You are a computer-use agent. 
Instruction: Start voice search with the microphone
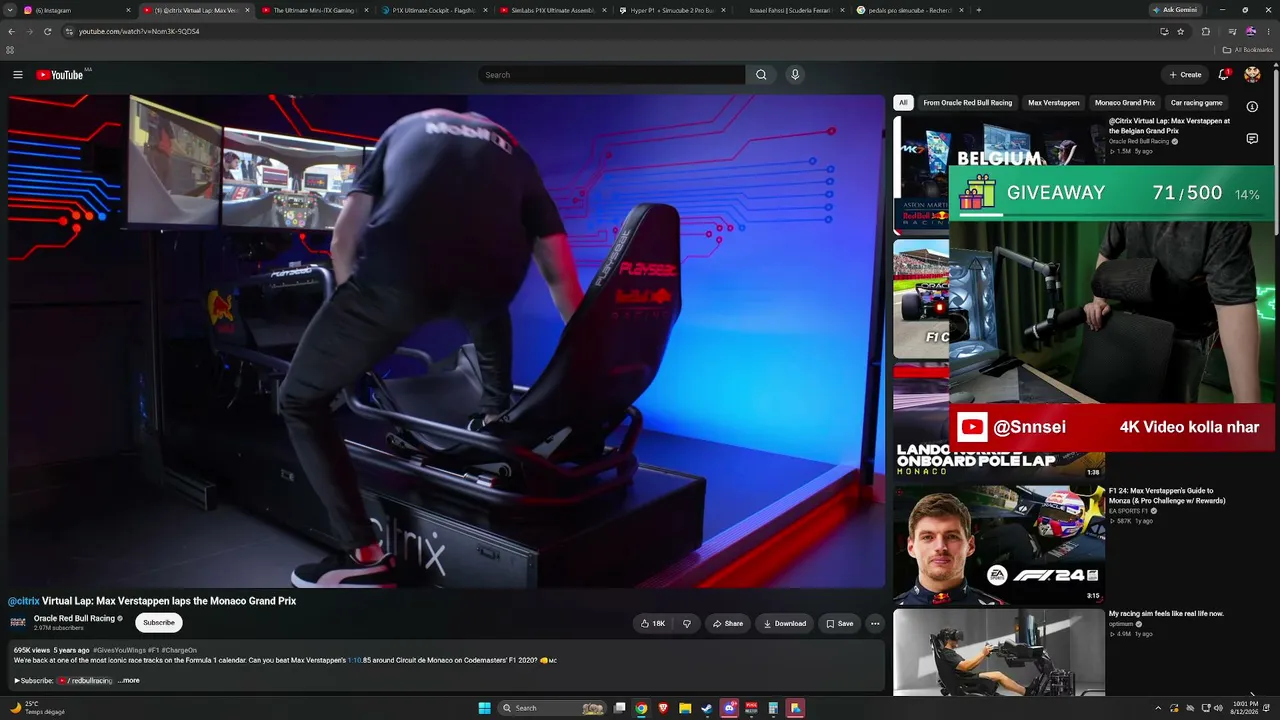795,75
